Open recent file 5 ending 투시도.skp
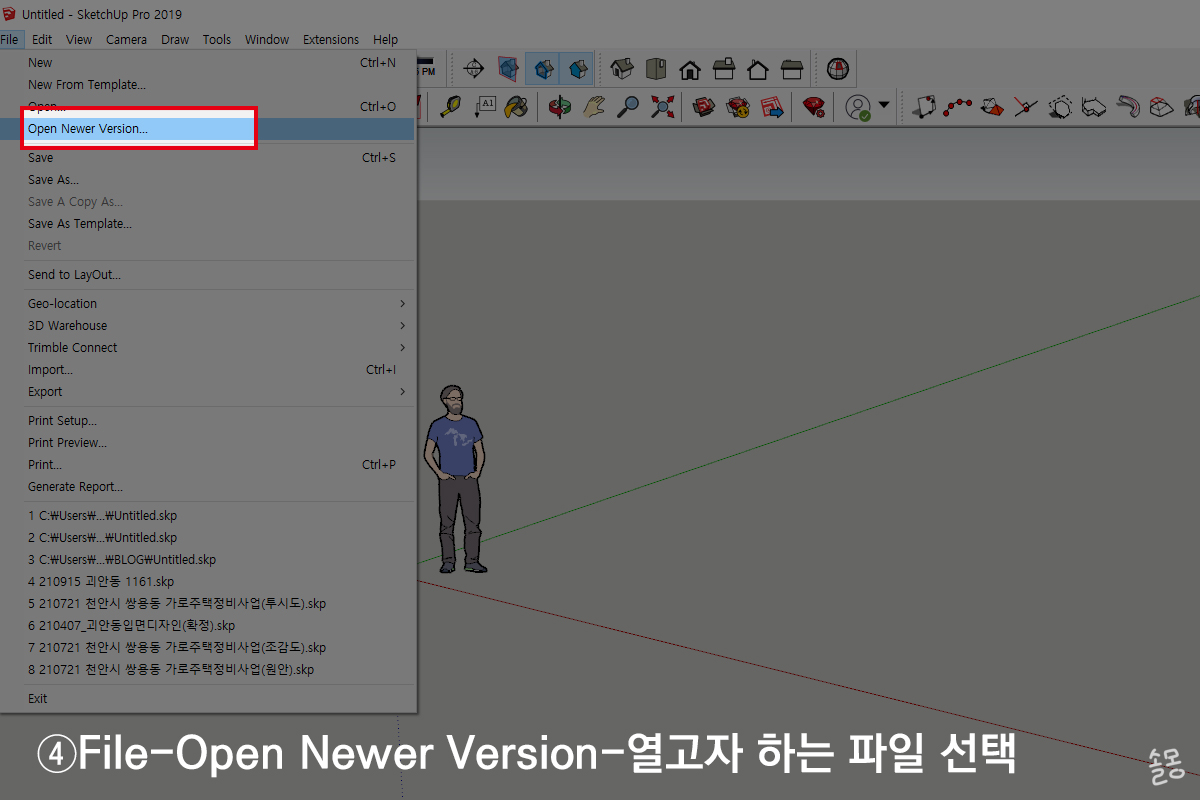Screen dimensions: 1200x800 coord(208,603)
